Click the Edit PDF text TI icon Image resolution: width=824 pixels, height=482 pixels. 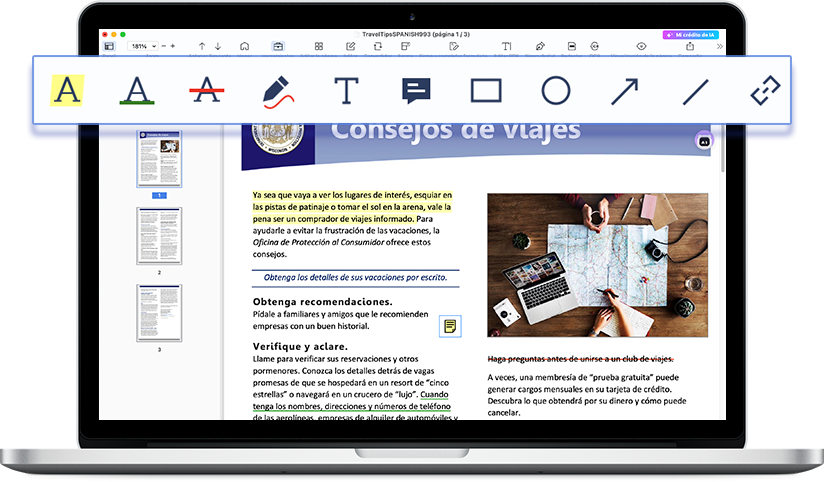506,46
